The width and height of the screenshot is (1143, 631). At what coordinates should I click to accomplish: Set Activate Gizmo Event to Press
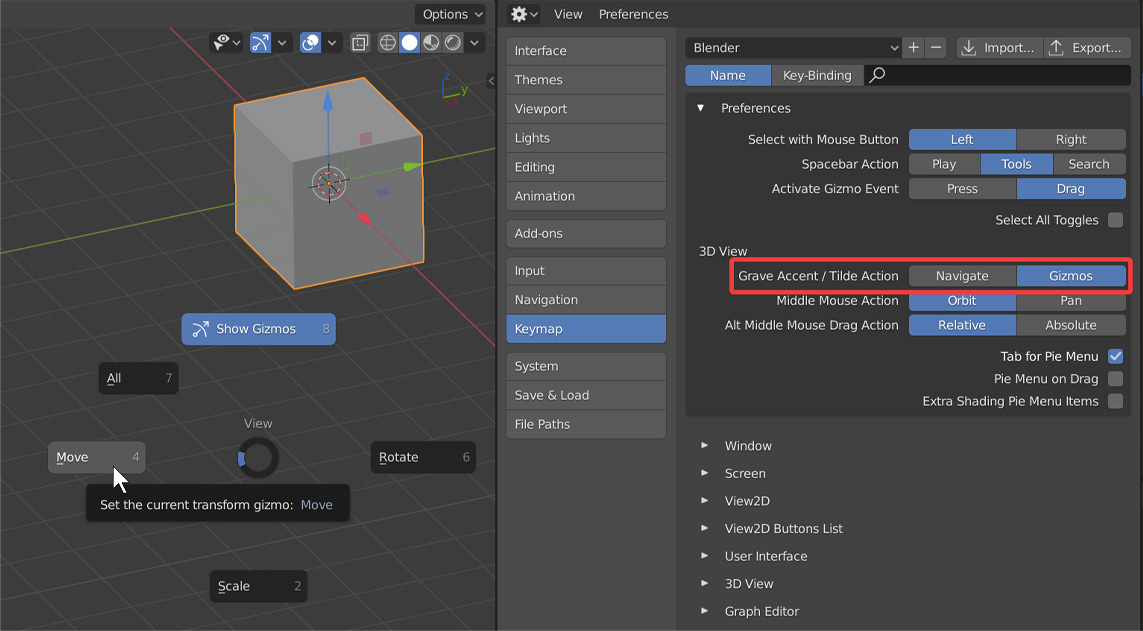pyautogui.click(x=961, y=188)
